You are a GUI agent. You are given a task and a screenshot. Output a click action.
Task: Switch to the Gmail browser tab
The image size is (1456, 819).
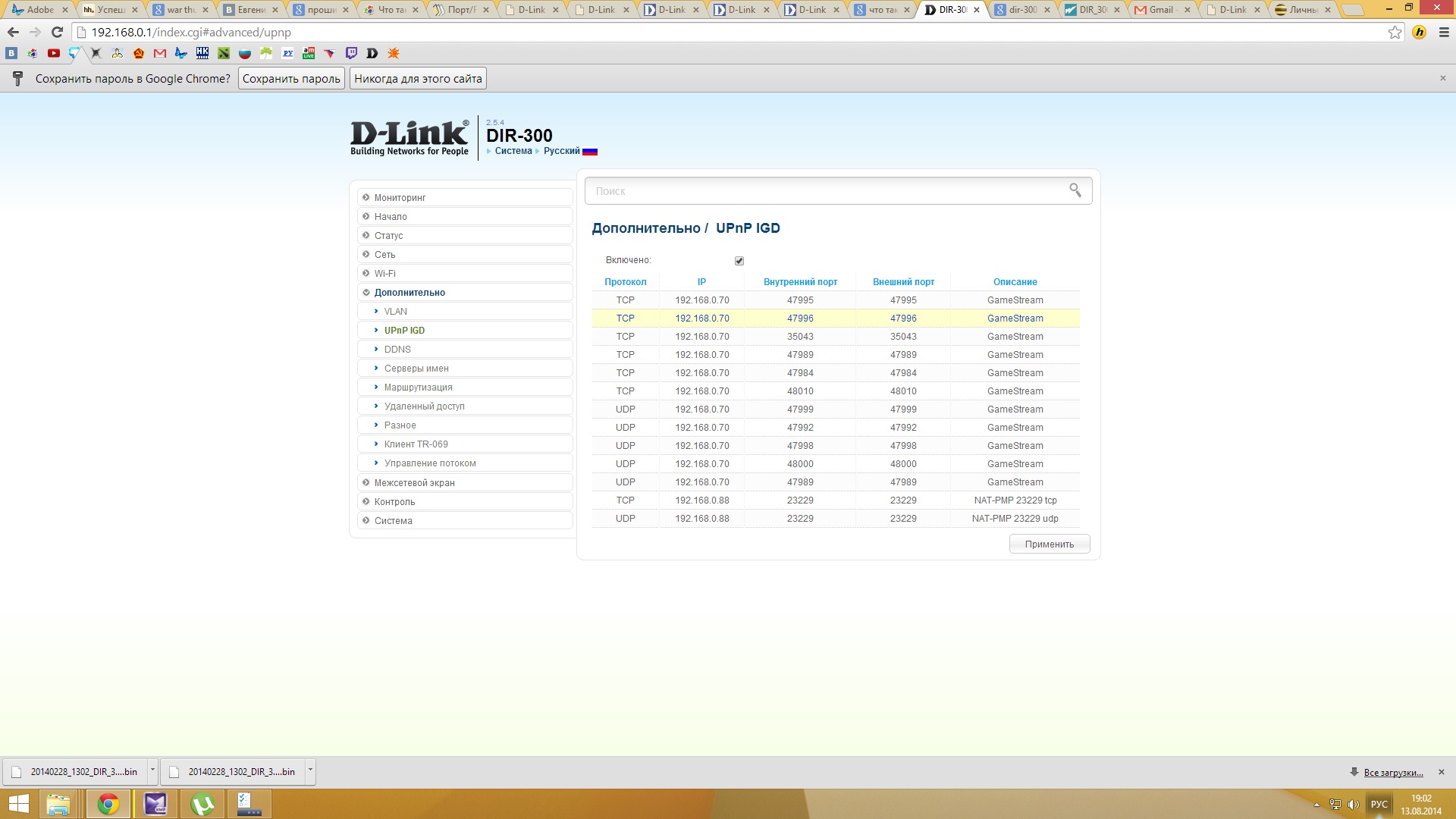click(x=1160, y=10)
